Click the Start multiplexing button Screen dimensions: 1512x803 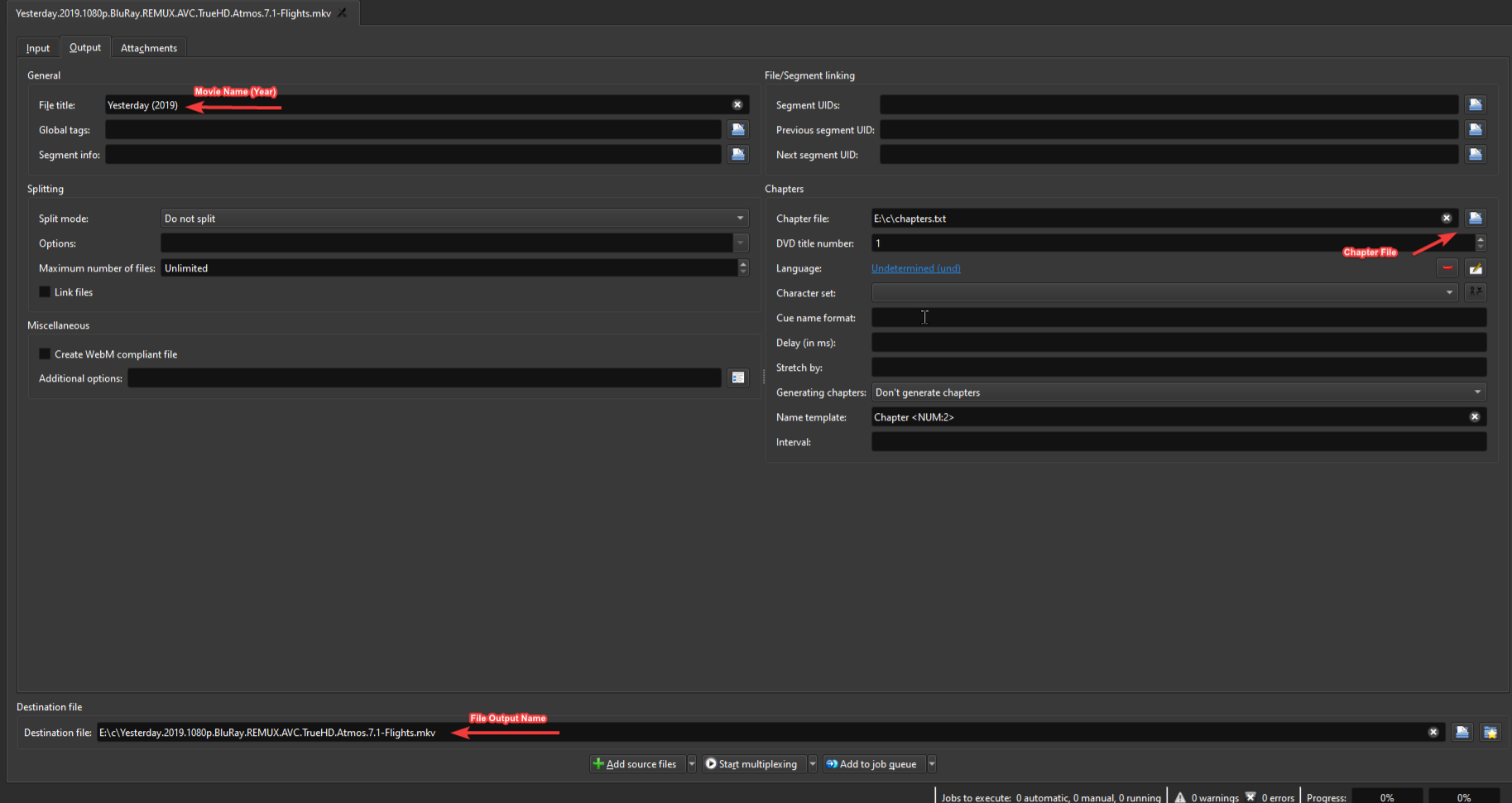click(x=752, y=764)
